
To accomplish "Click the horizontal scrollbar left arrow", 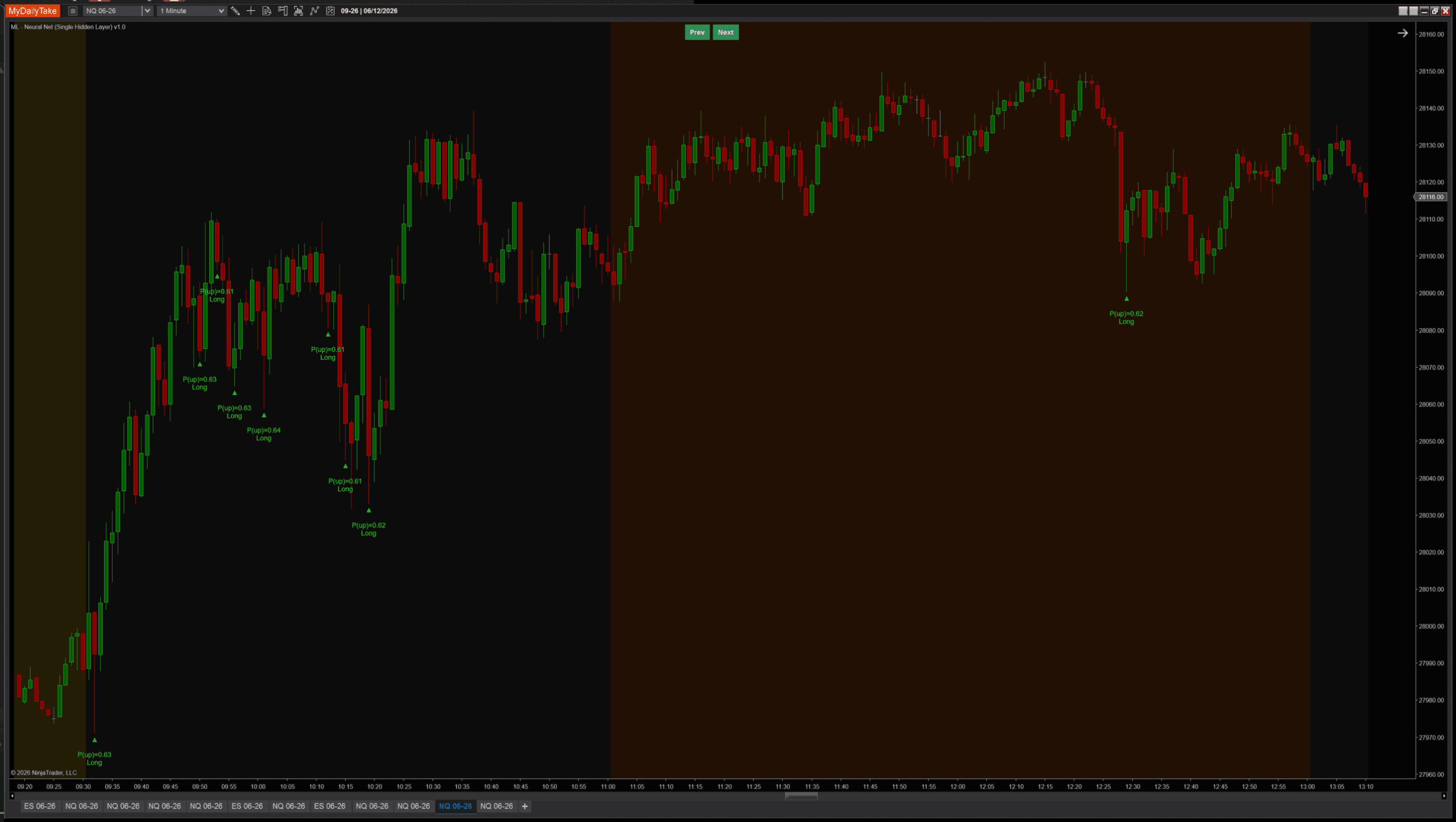I will pos(12,796).
